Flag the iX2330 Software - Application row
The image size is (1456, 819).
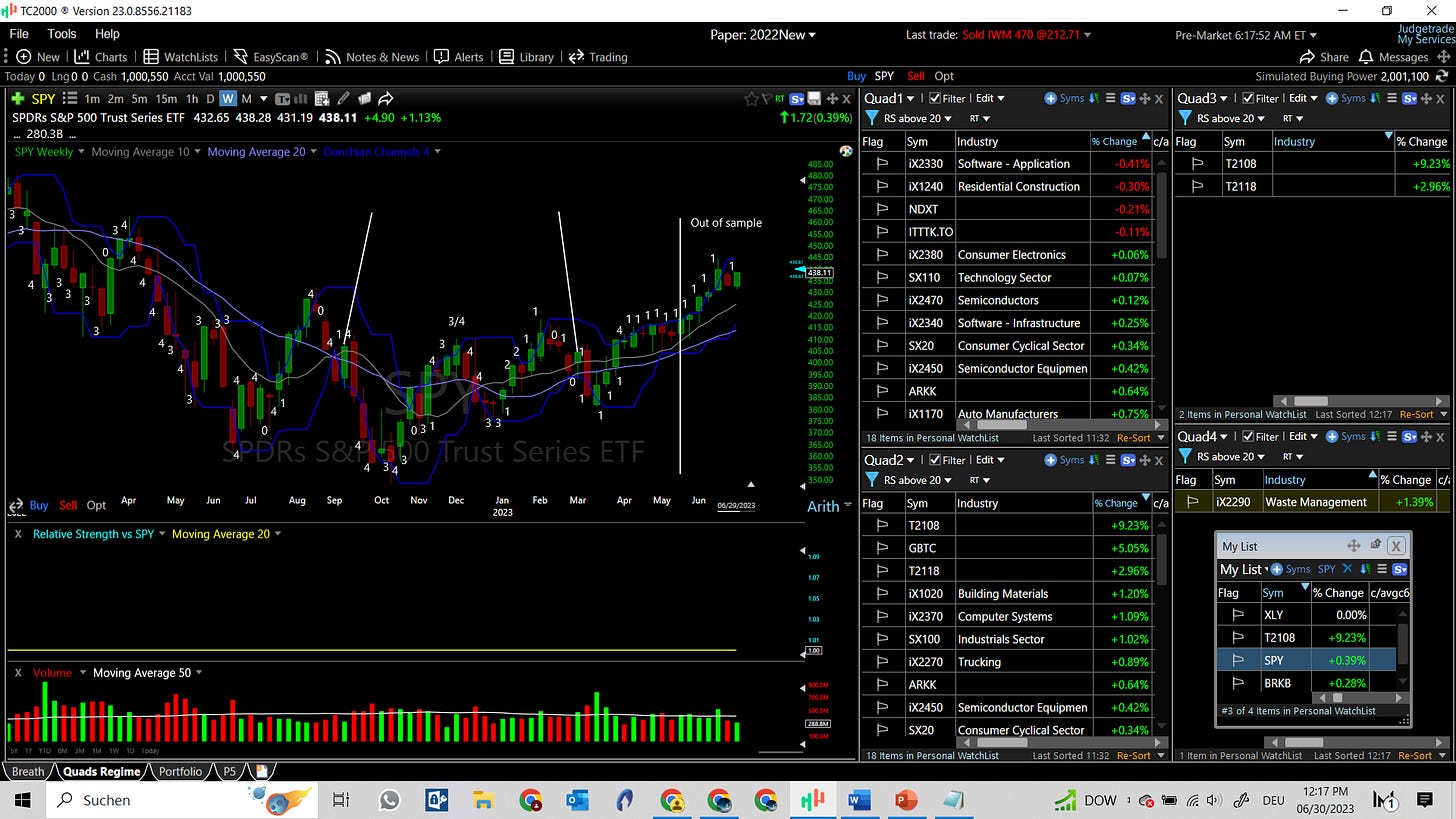tap(882, 164)
